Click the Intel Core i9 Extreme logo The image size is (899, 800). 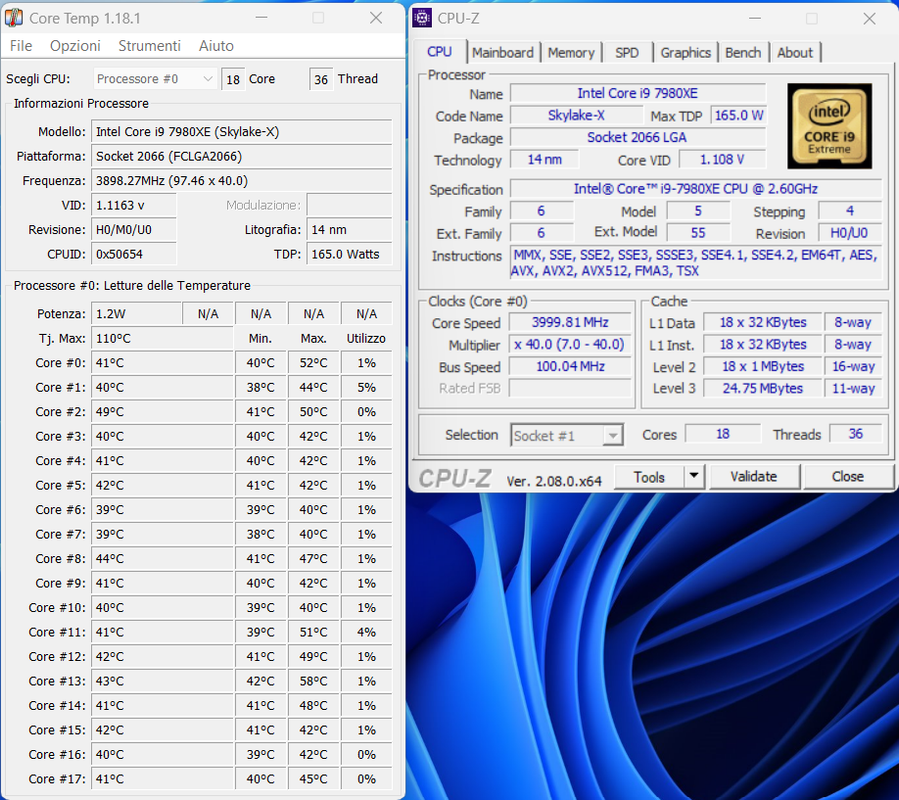tap(829, 126)
